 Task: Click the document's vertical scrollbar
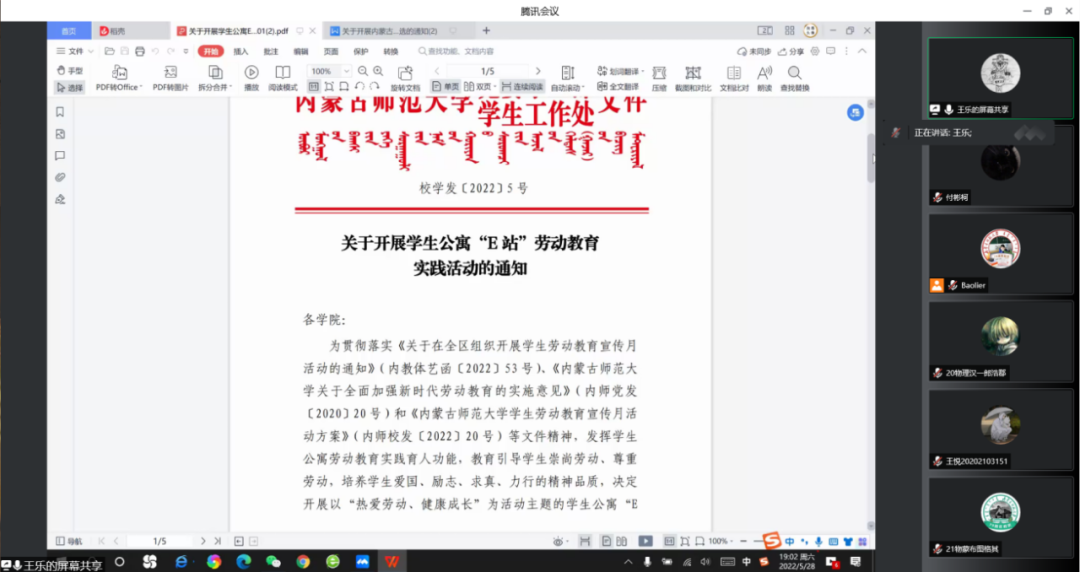tap(870, 160)
